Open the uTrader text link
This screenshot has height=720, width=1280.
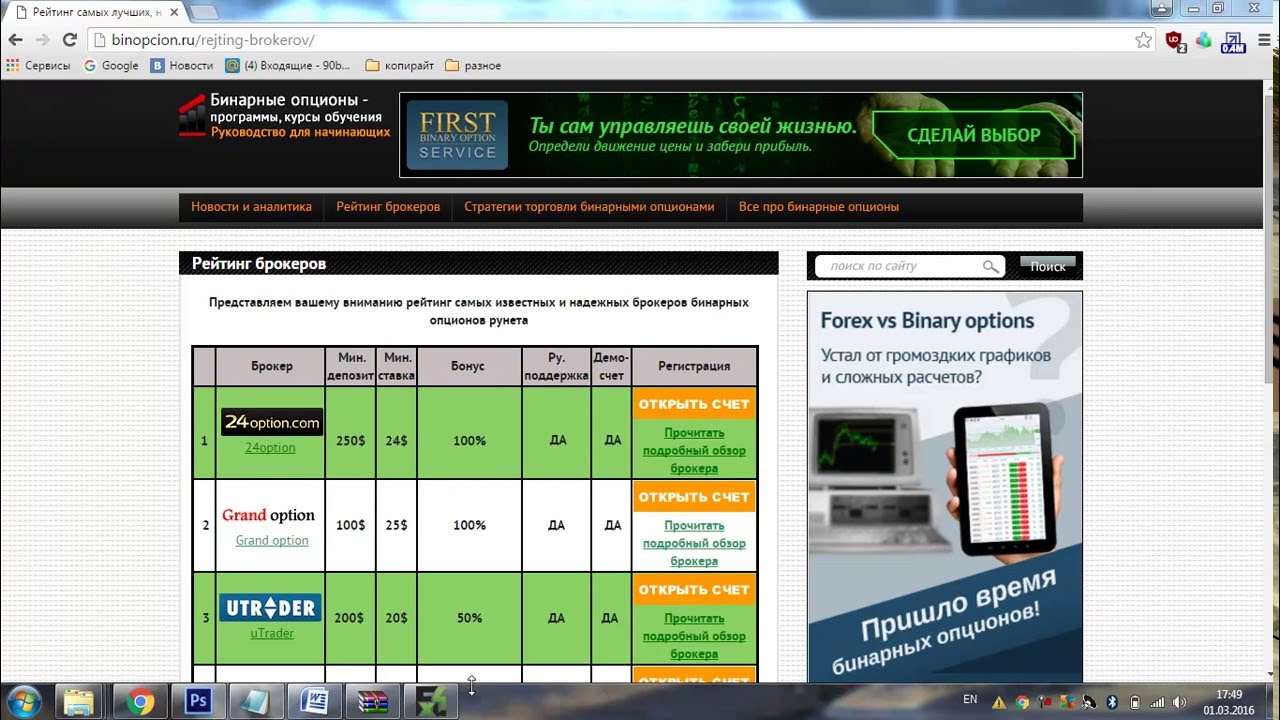click(x=272, y=633)
